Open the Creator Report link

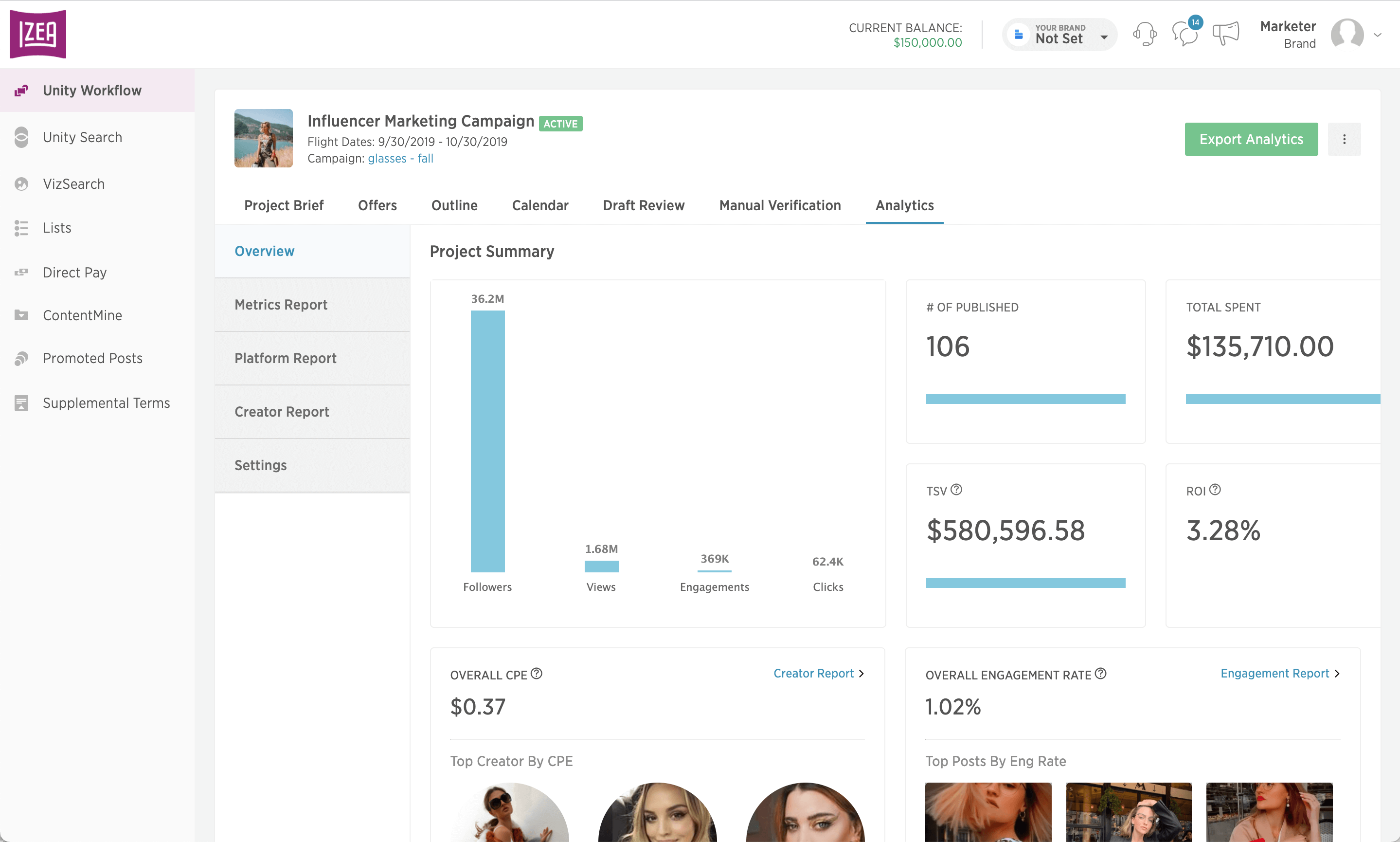(813, 674)
